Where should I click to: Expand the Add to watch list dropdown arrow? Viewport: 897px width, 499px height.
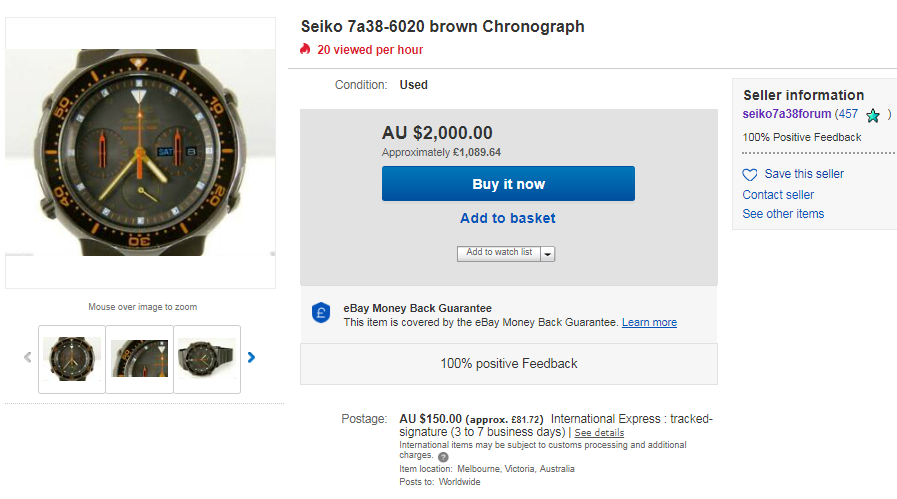547,254
